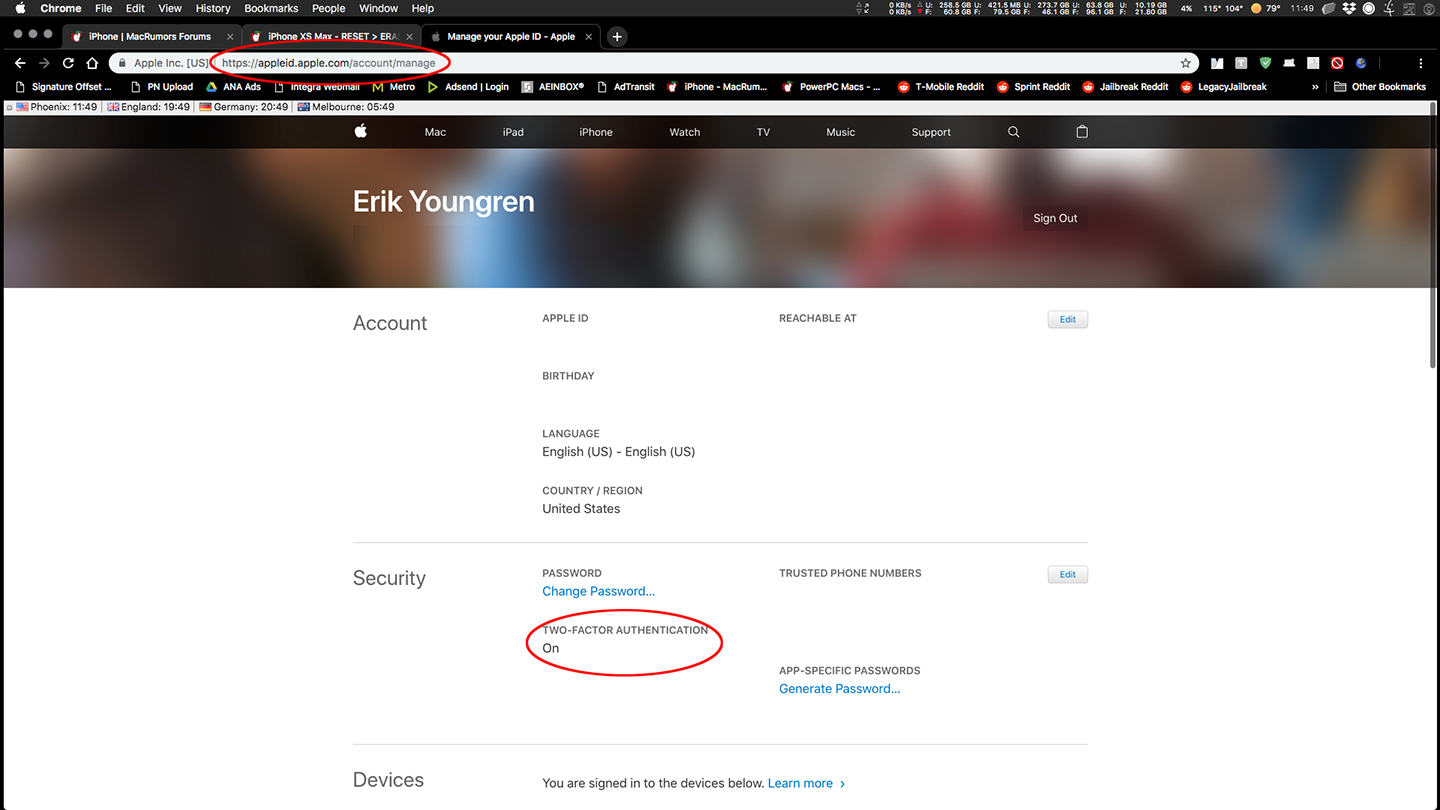This screenshot has height=810, width=1440.
Task: Click the Germany: 20:49 clock entry
Action: point(244,107)
